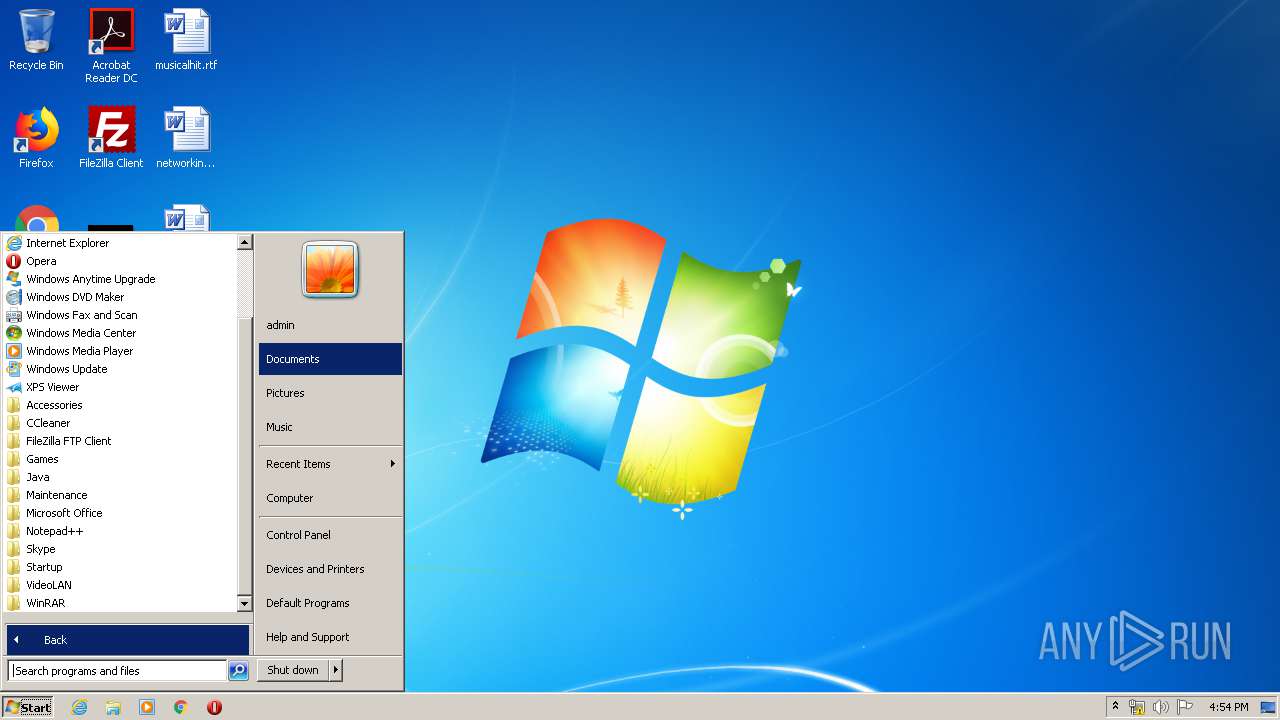Select the networkin… document on desktop

pyautogui.click(x=186, y=138)
